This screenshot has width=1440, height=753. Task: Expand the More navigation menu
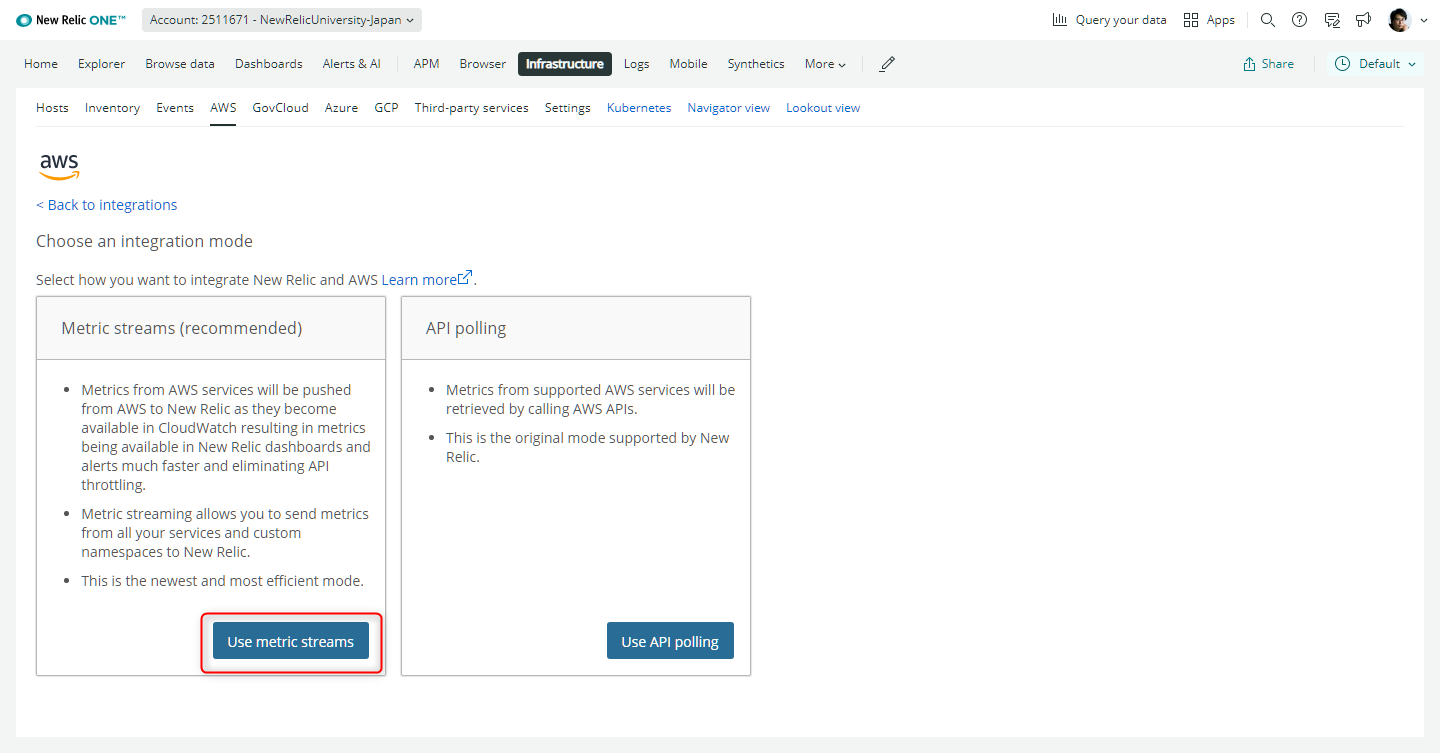pyautogui.click(x=825, y=64)
